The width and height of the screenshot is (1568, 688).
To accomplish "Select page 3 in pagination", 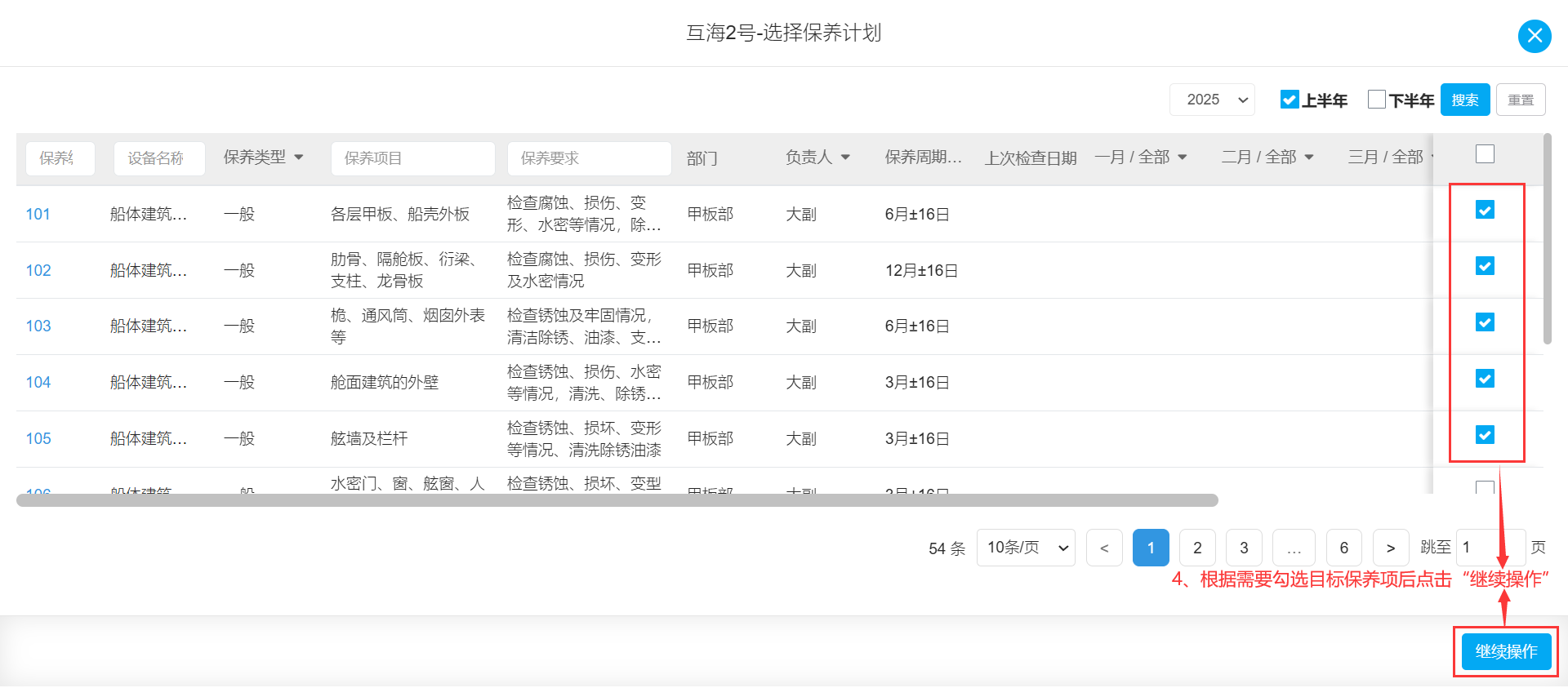I will coord(1244,548).
